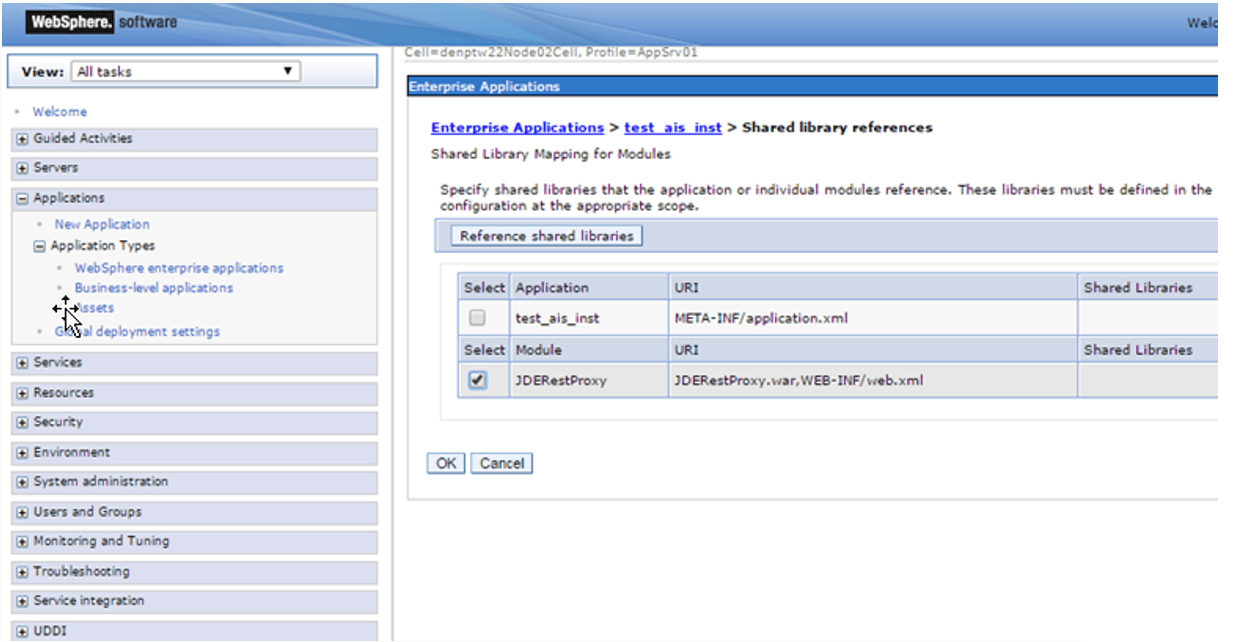The image size is (1258, 642).
Task: Open the View All tasks dropdown
Action: click(x=187, y=72)
